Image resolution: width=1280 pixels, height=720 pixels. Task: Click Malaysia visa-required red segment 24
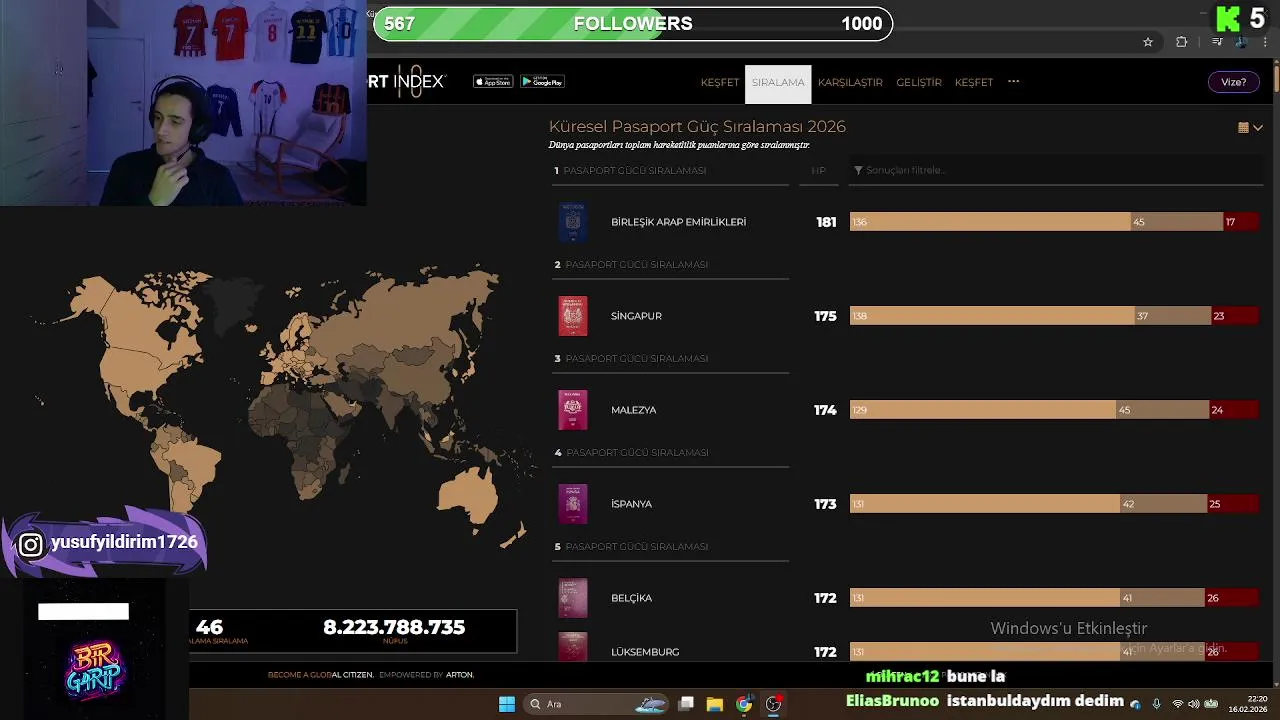point(1233,410)
